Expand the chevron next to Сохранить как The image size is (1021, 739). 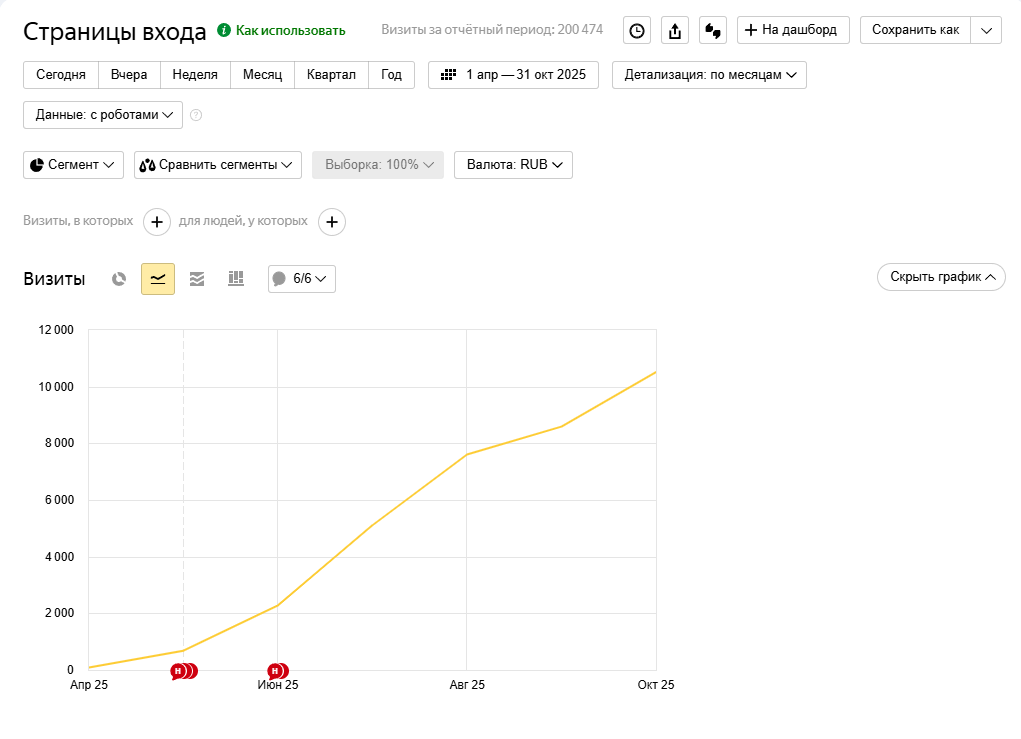point(986,30)
